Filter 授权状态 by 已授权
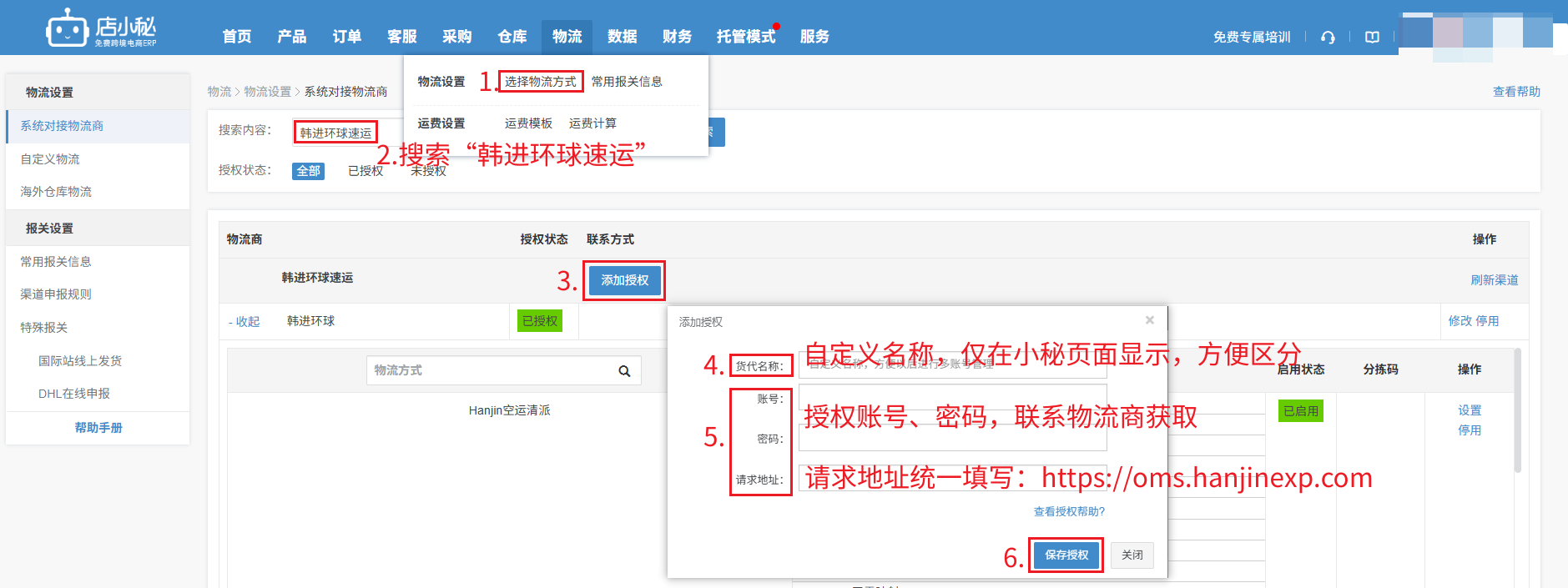This screenshot has width=1568, height=588. click(x=366, y=171)
